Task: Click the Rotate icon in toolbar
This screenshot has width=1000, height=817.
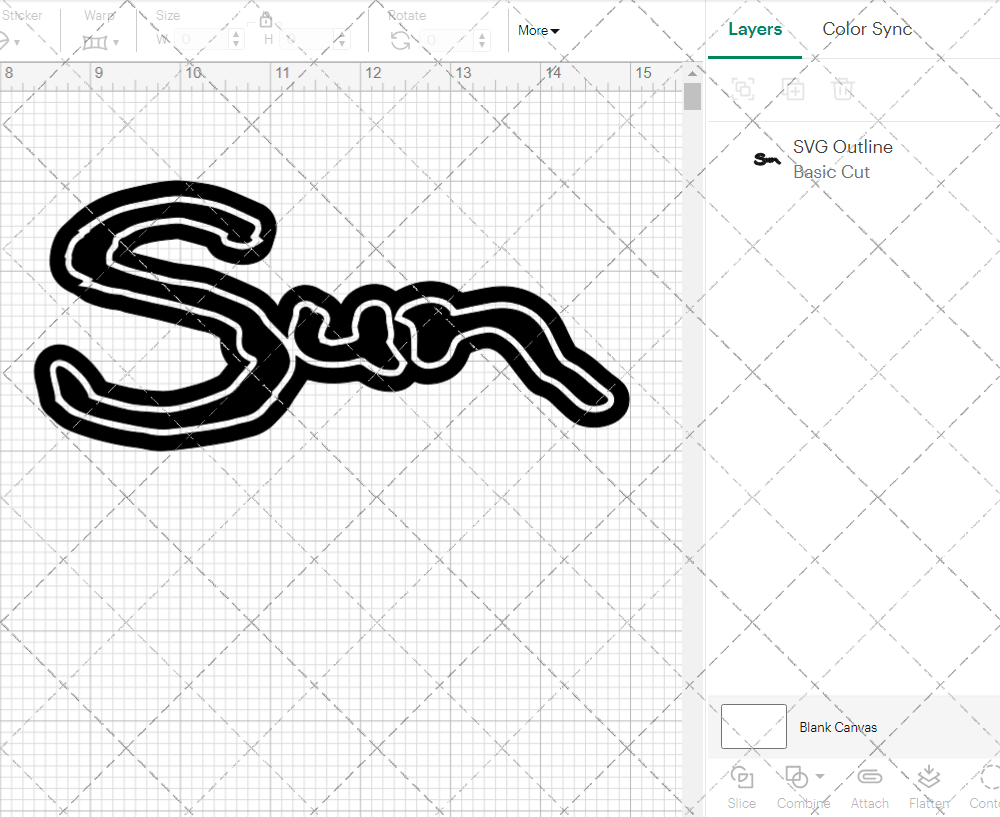Action: pos(400,40)
